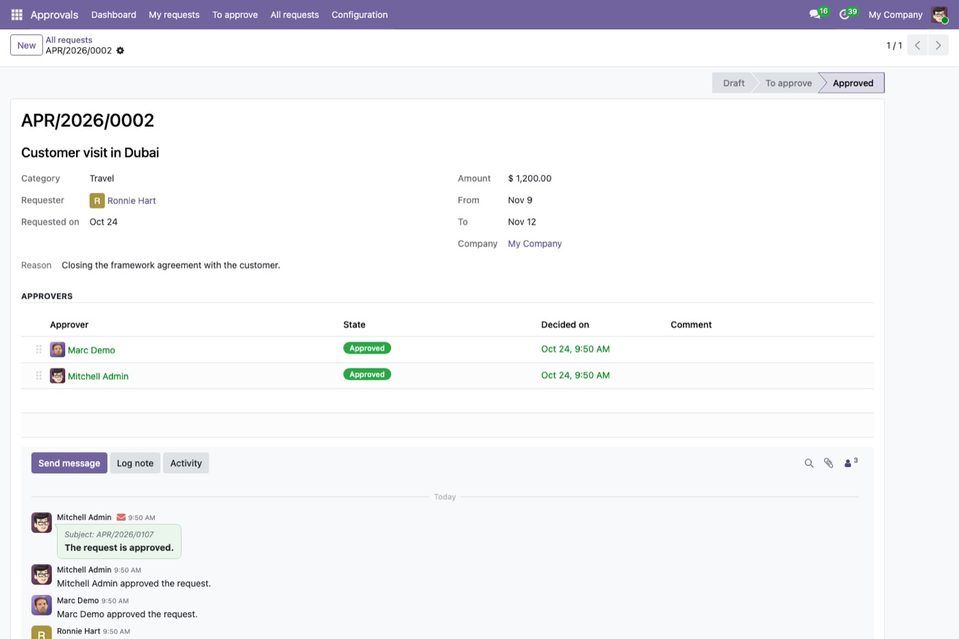Click the amount value $ 1,200.00
Viewport: 959px width, 639px height.
530,179
